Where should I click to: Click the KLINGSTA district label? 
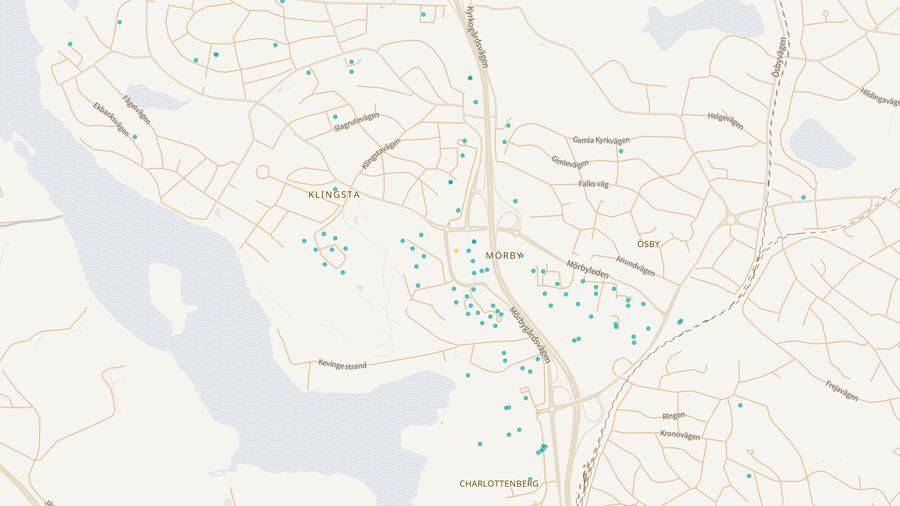[x=334, y=195]
